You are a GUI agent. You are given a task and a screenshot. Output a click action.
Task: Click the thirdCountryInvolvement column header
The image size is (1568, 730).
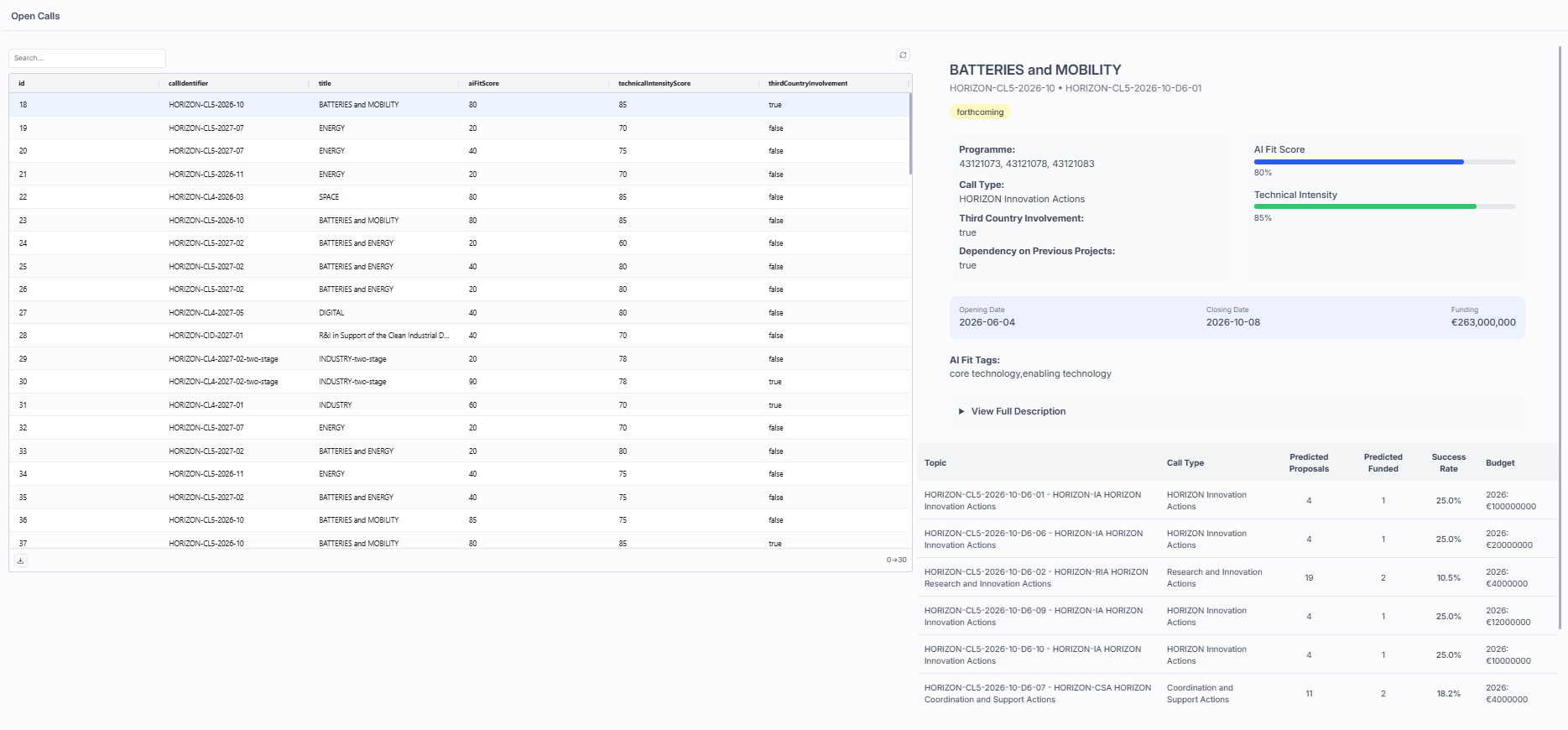coord(807,83)
